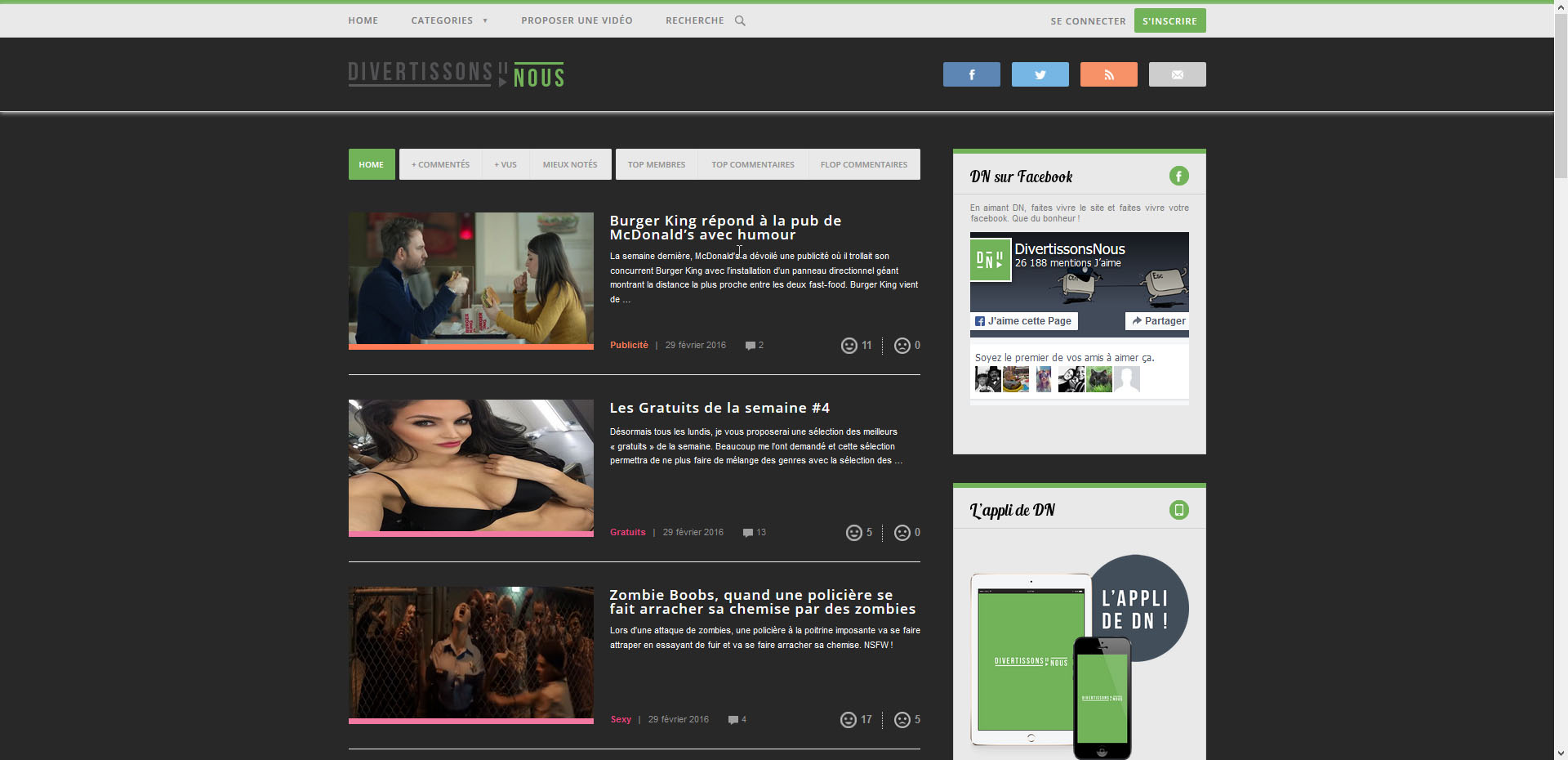Click Publicité category link

tap(629, 345)
